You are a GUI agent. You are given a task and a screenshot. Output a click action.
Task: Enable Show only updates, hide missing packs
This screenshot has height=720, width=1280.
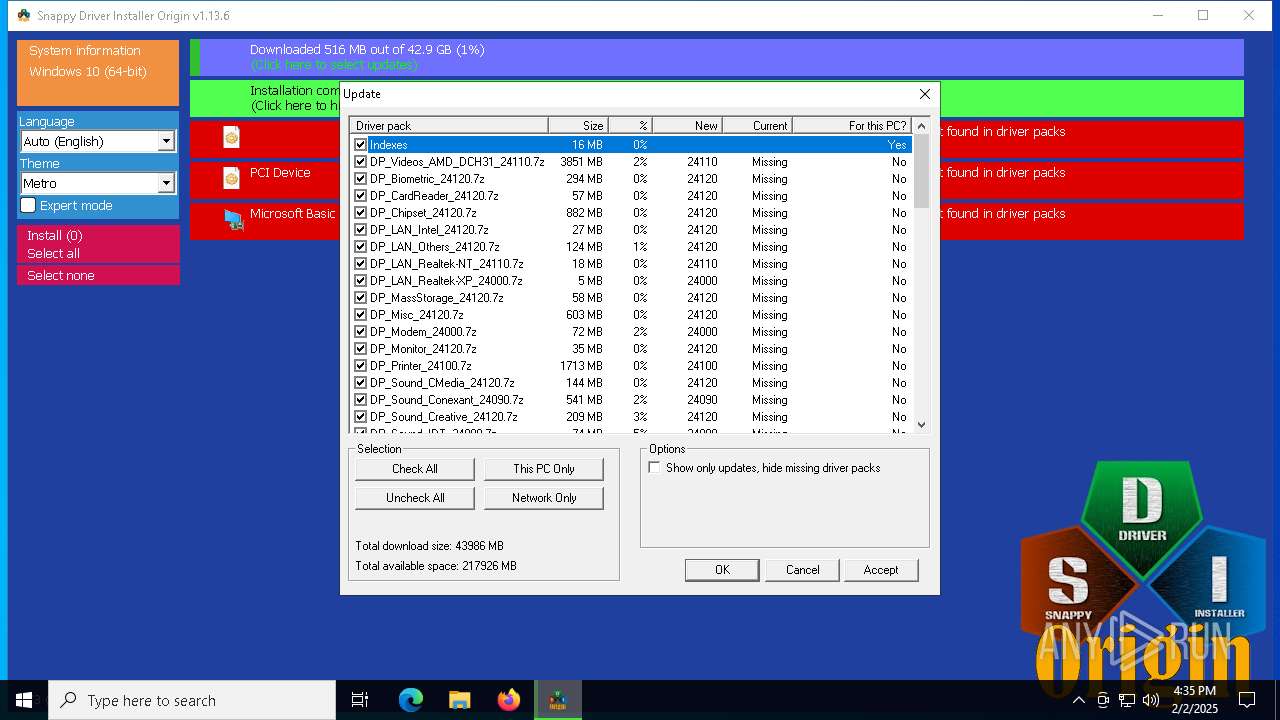(654, 468)
